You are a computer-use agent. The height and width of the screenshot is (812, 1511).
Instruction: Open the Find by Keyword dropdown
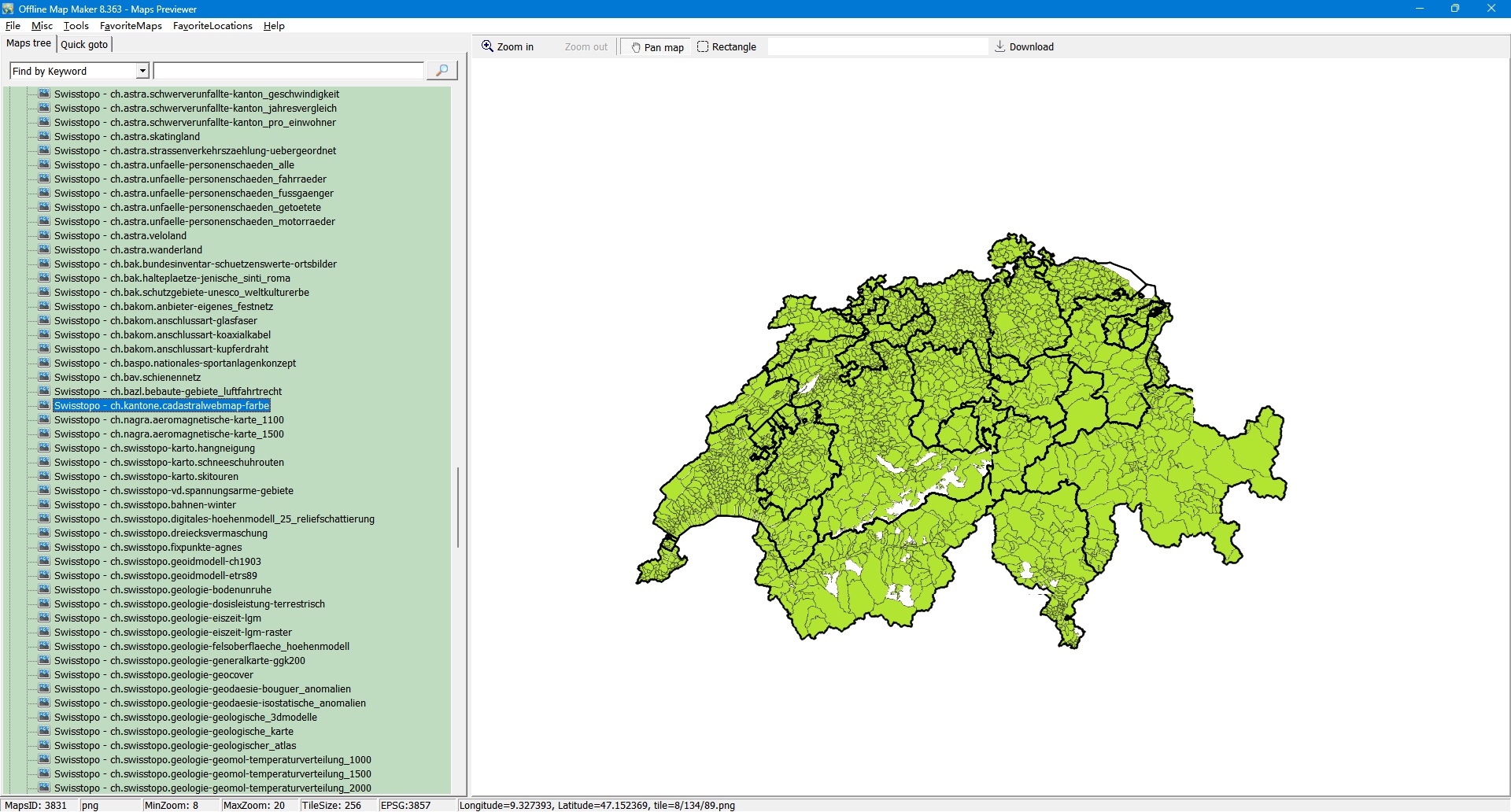(x=142, y=71)
